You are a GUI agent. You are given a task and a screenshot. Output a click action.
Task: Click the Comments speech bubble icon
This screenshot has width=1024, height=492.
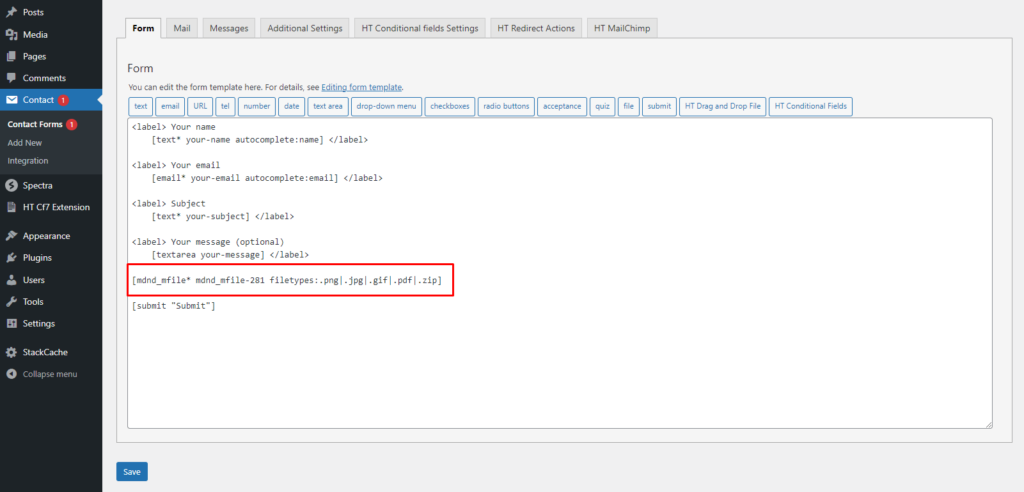click(11, 78)
